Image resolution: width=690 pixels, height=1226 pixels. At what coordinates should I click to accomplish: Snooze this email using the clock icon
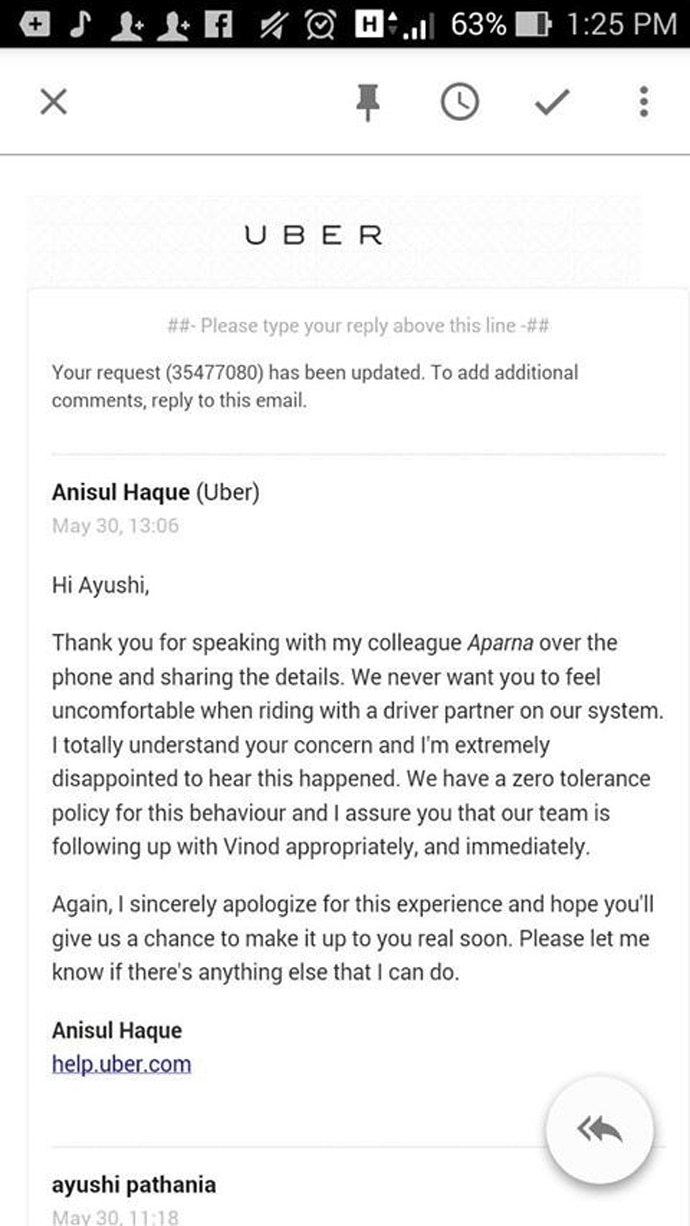pos(459,101)
